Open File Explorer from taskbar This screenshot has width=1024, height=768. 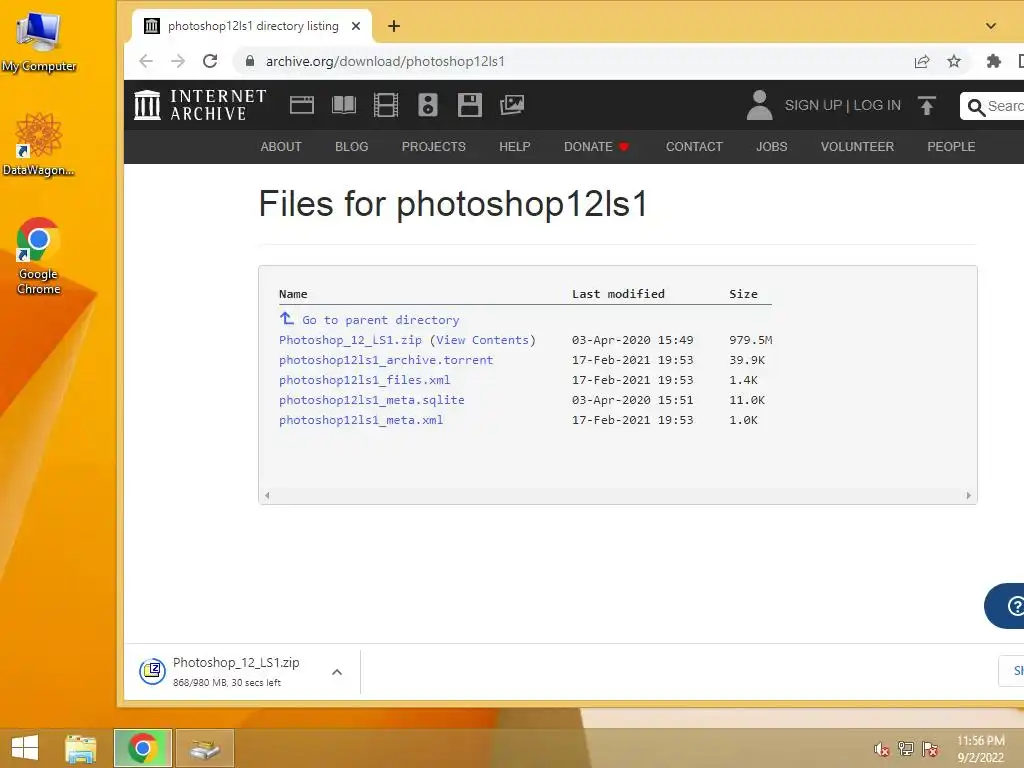(80, 748)
